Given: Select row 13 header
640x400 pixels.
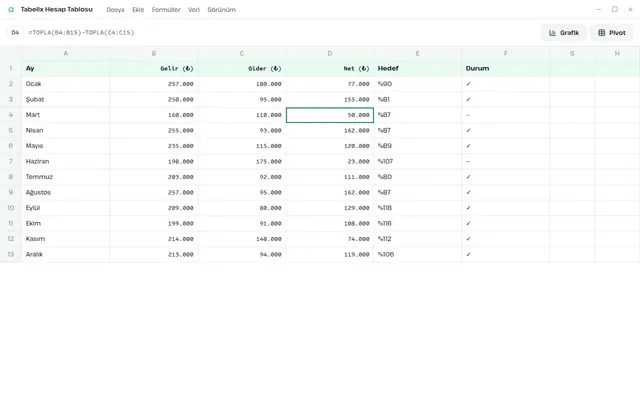Looking at the screenshot, I should click(x=11, y=254).
